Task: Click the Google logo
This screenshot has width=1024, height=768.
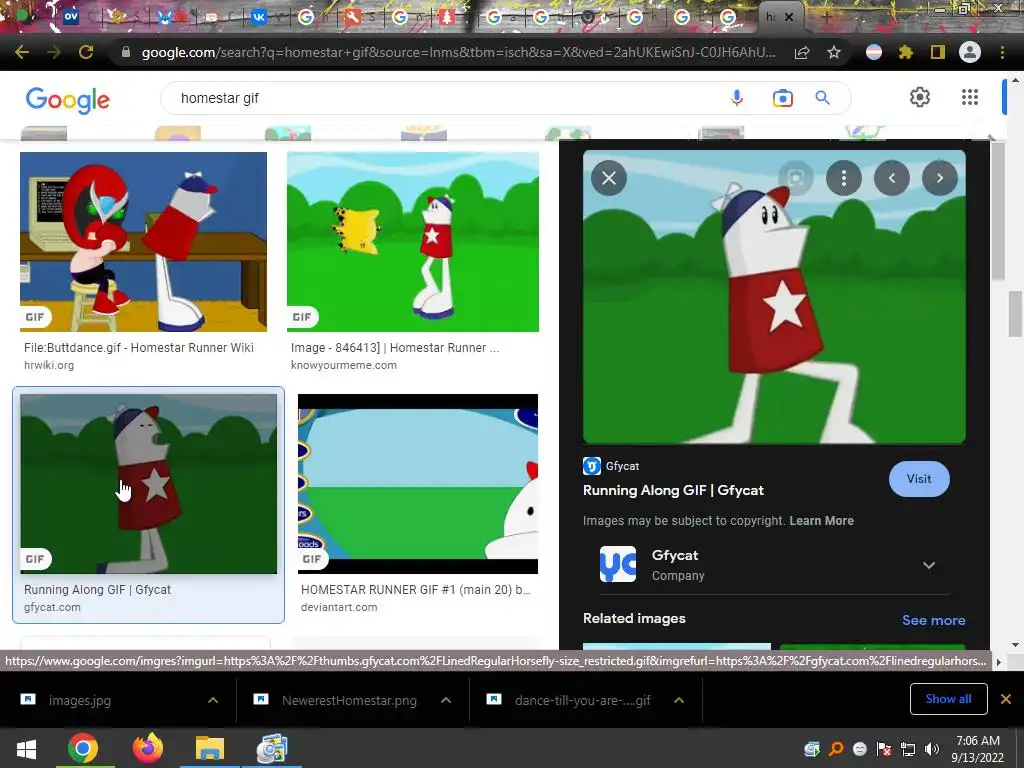Action: tap(68, 100)
